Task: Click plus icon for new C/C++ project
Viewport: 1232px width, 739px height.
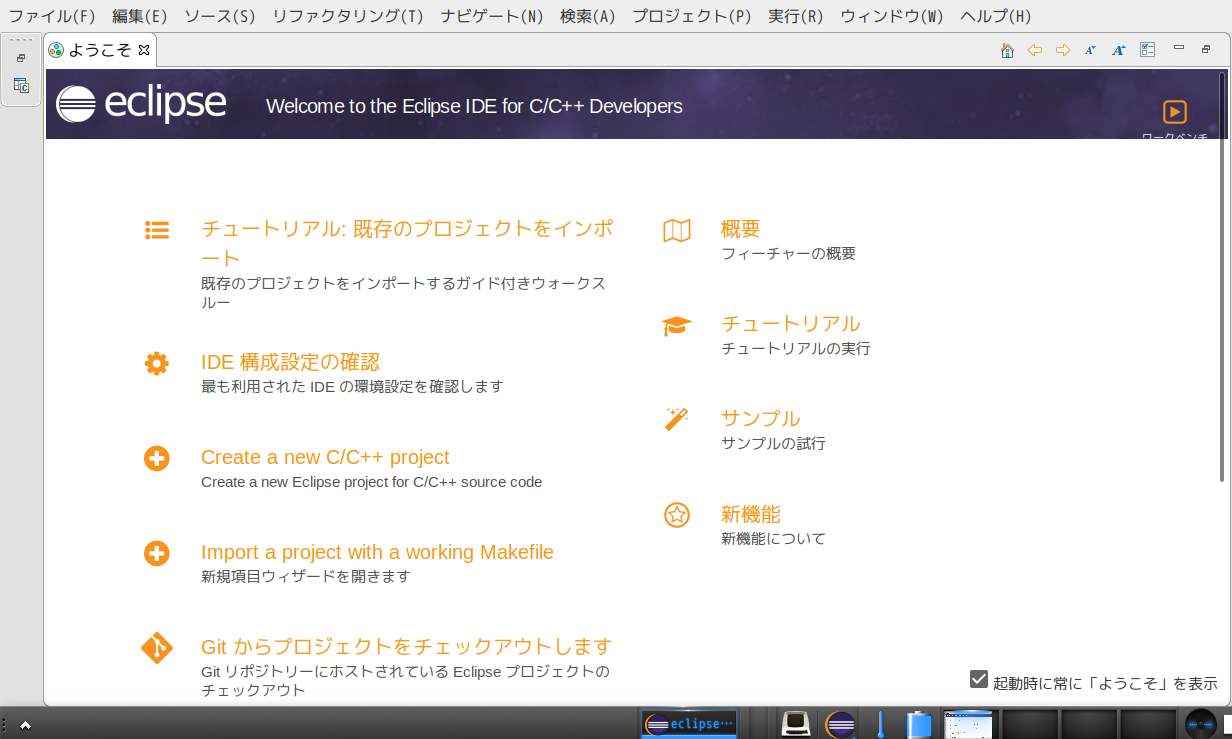Action: pyautogui.click(x=157, y=459)
